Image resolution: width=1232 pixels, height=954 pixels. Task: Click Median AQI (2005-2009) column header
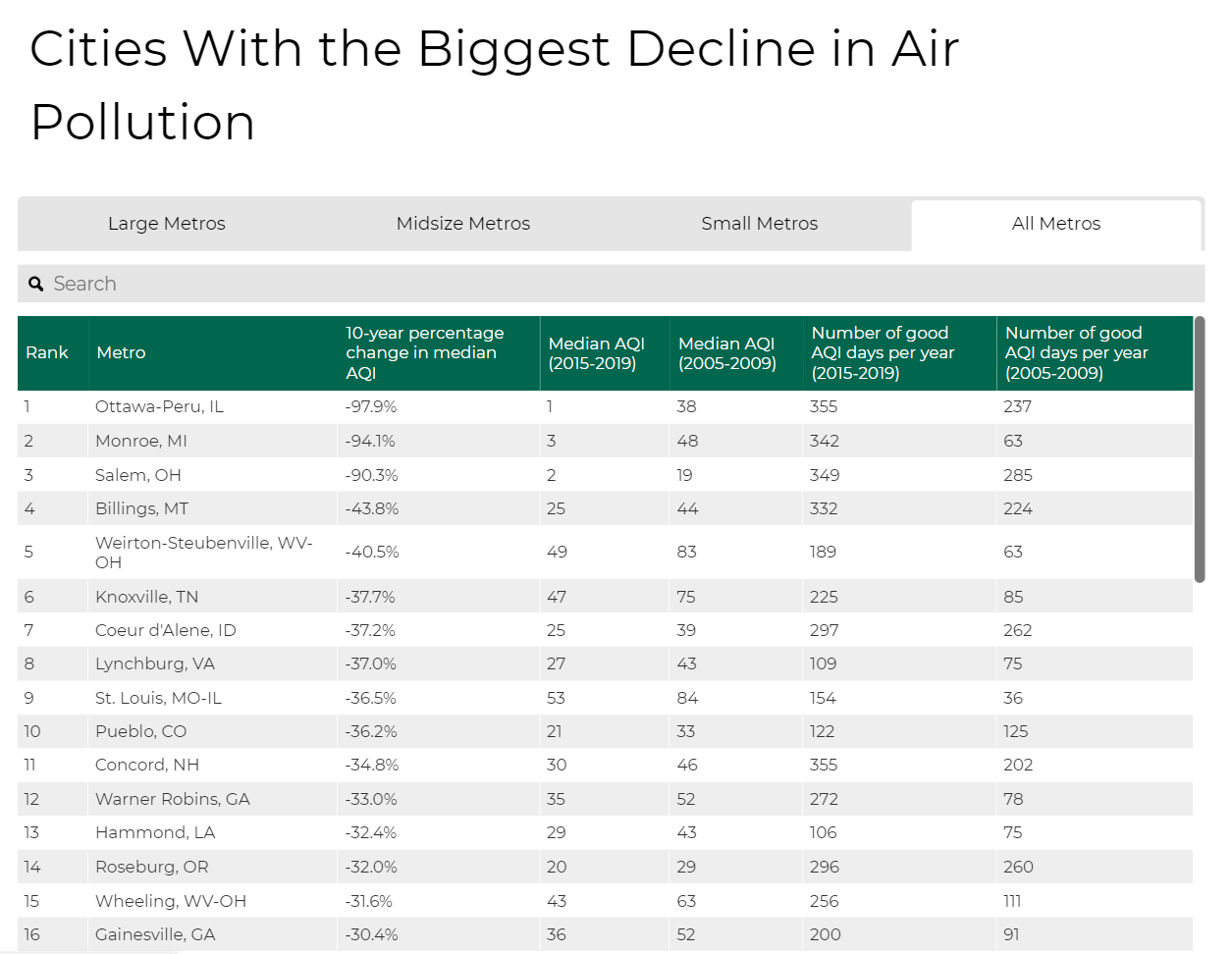[x=727, y=353]
